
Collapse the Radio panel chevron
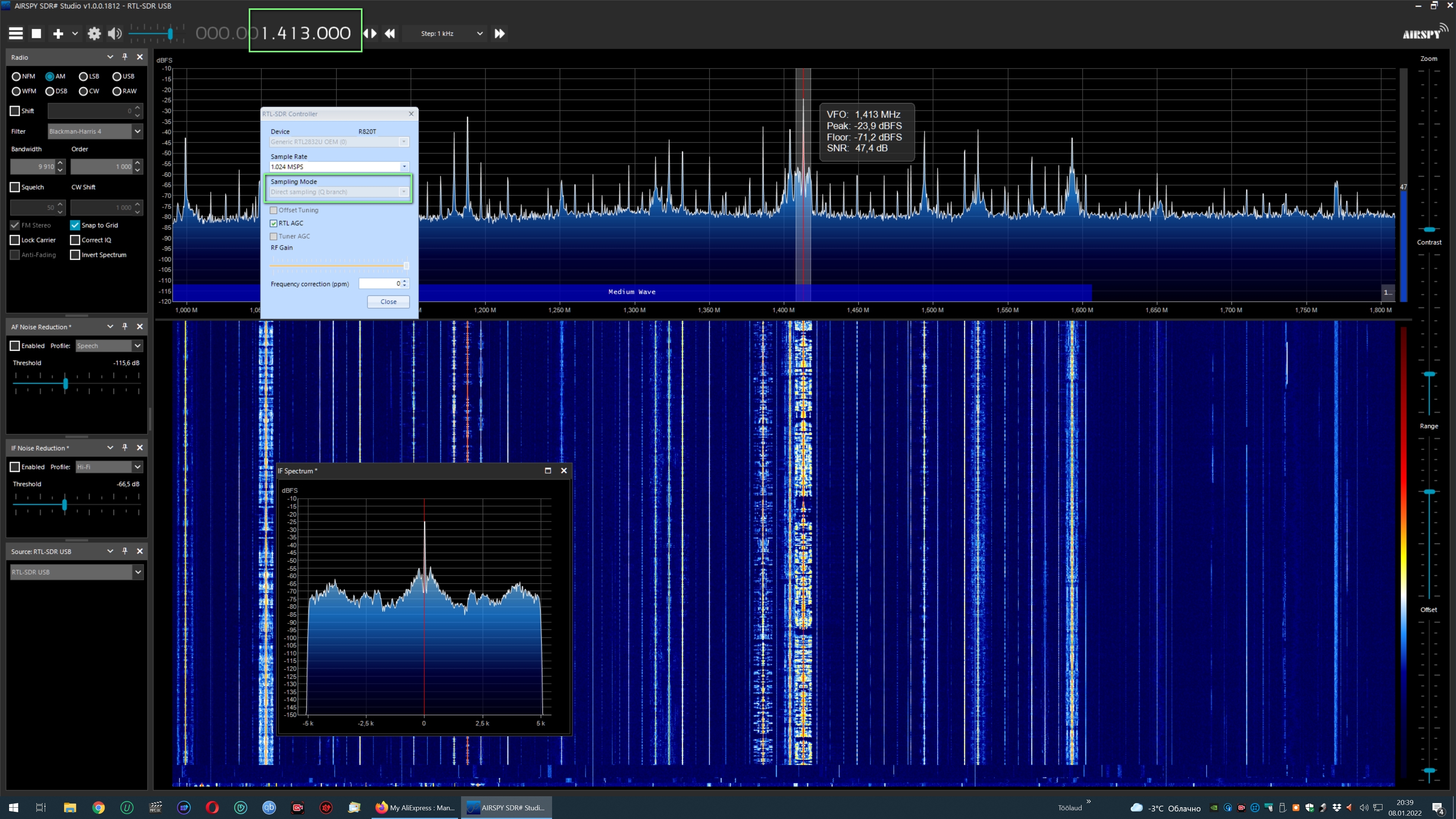110,57
